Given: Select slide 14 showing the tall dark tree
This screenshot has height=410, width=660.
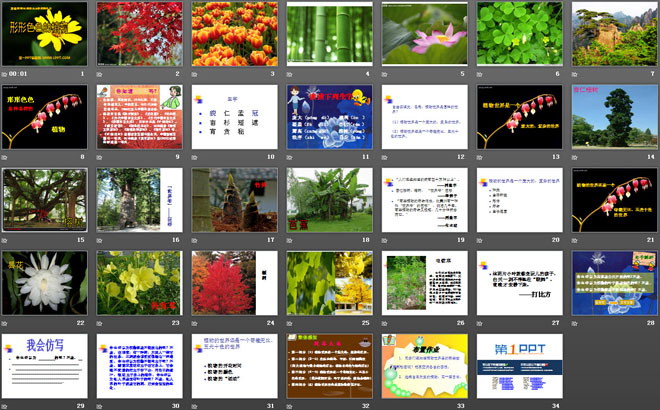Looking at the screenshot, I should pos(613,117).
